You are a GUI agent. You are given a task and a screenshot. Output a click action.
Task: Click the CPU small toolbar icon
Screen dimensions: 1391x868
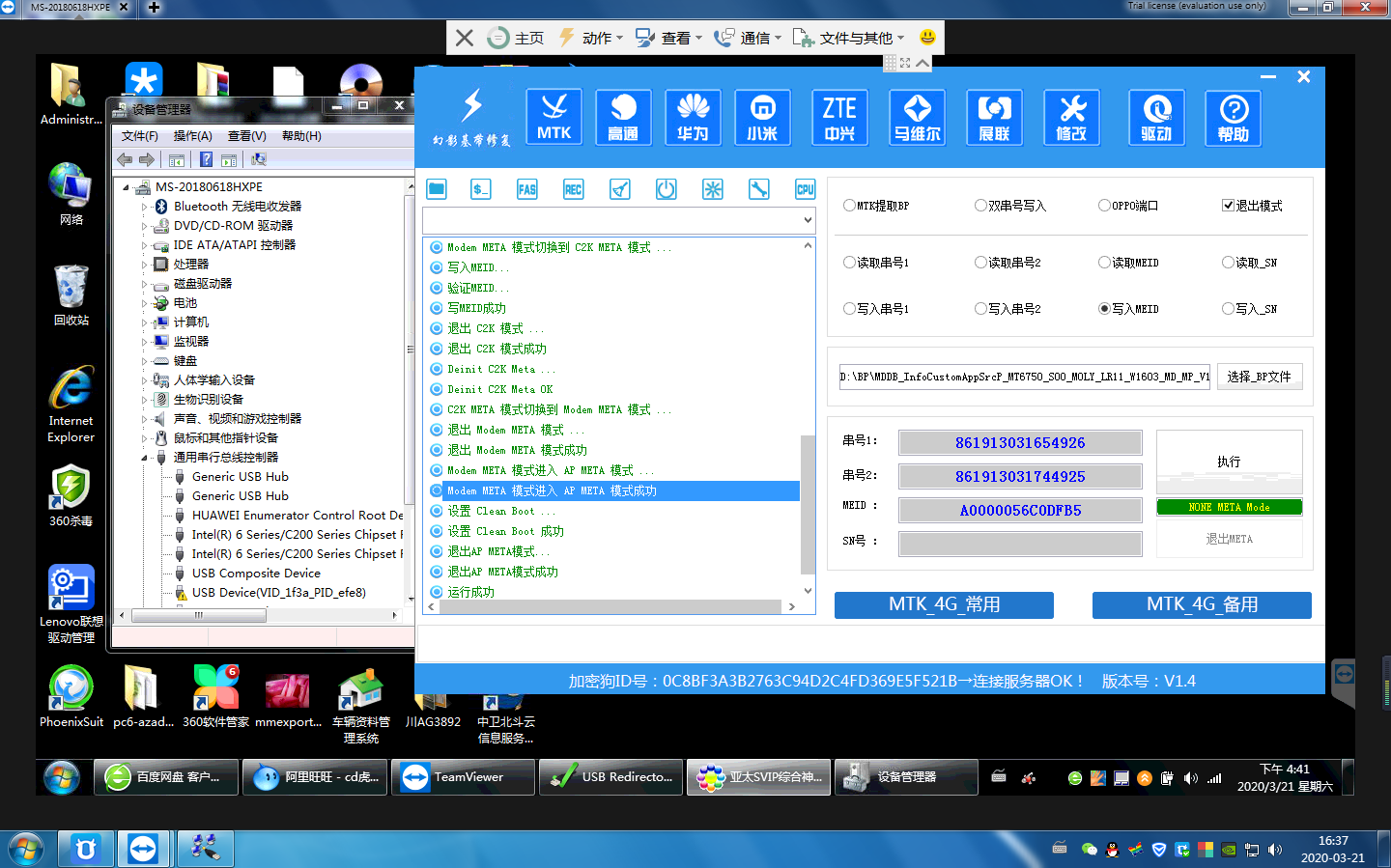(805, 189)
